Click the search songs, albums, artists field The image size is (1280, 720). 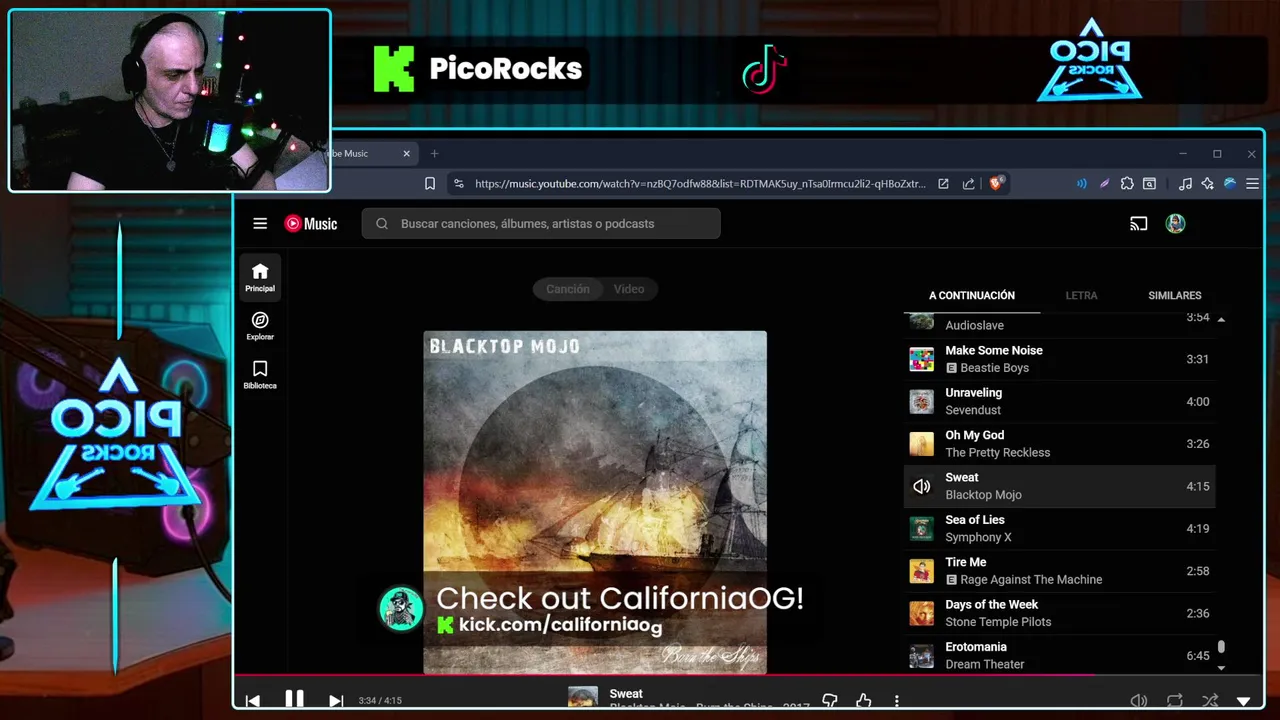tap(541, 224)
